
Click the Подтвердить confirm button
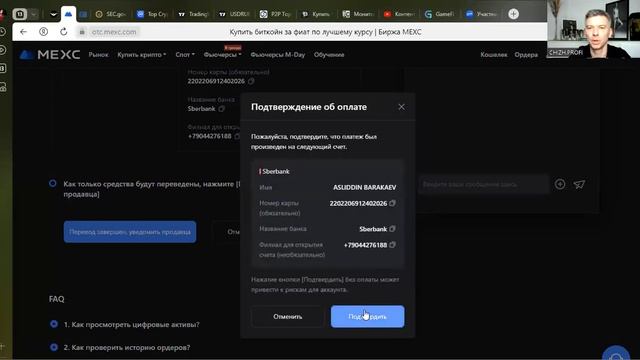click(x=367, y=316)
